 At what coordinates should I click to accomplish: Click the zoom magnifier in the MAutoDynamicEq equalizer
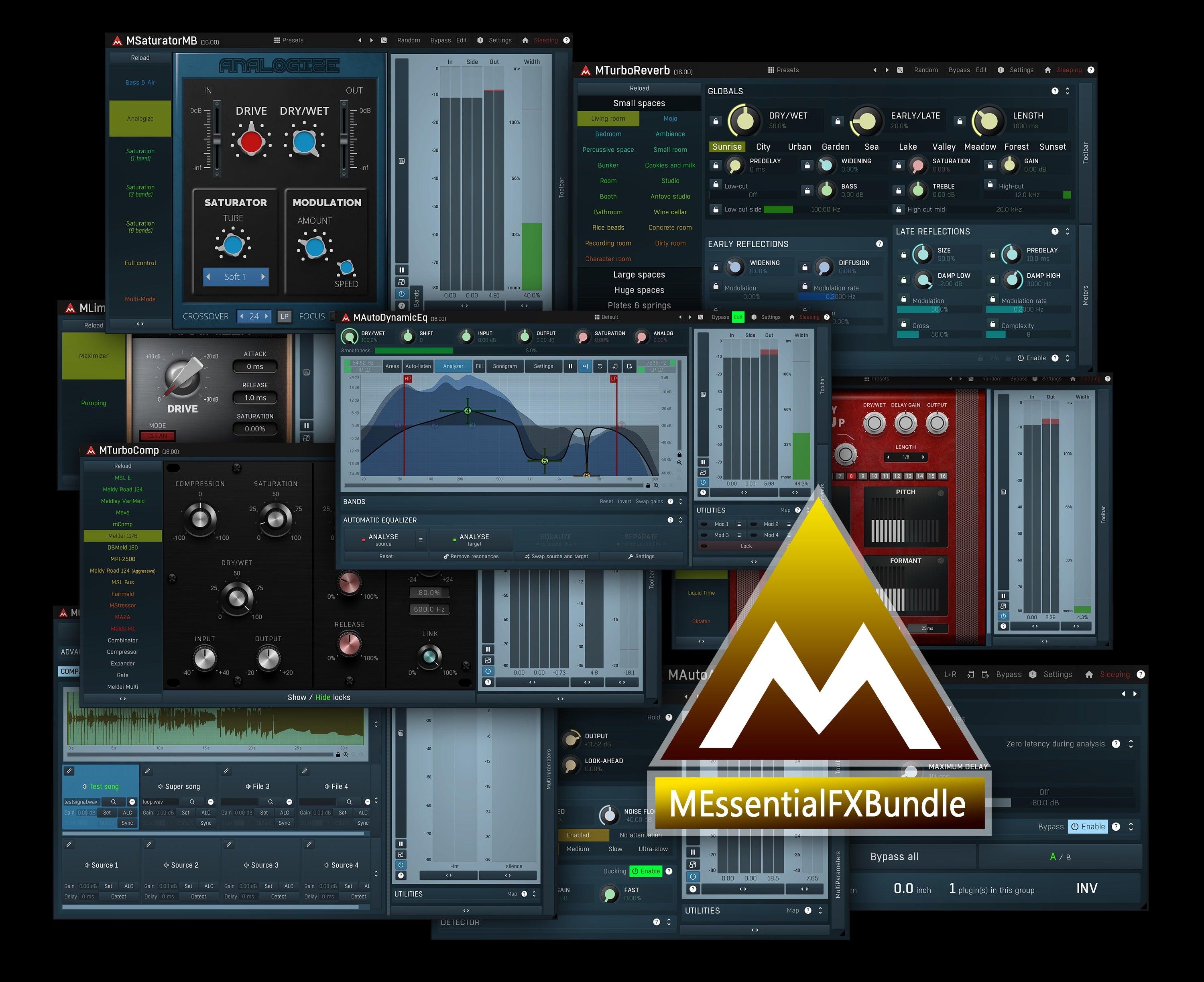(679, 462)
